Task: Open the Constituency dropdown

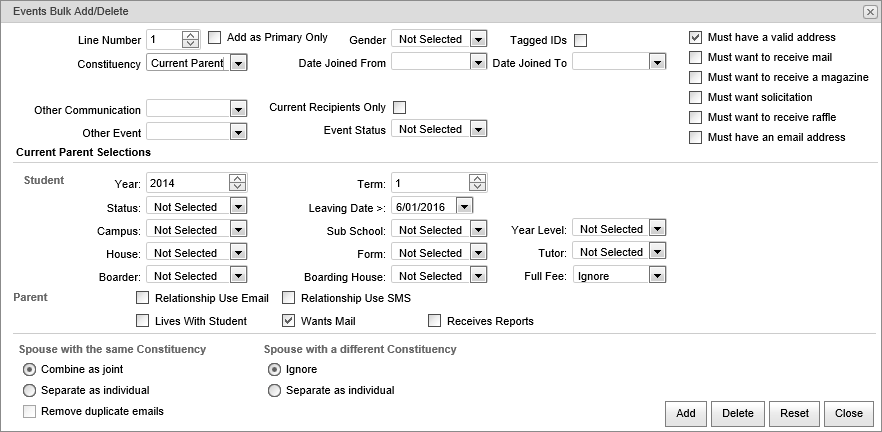Action: coord(238,63)
